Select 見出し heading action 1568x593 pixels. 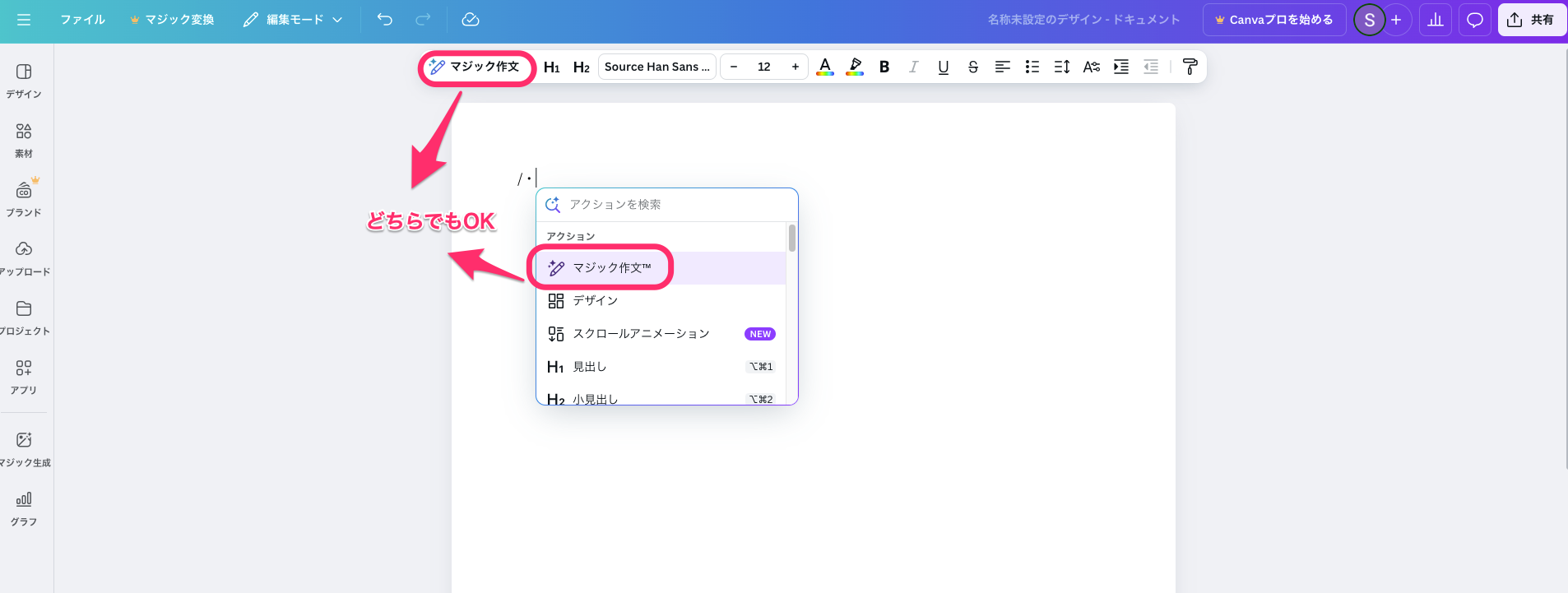[x=661, y=367]
